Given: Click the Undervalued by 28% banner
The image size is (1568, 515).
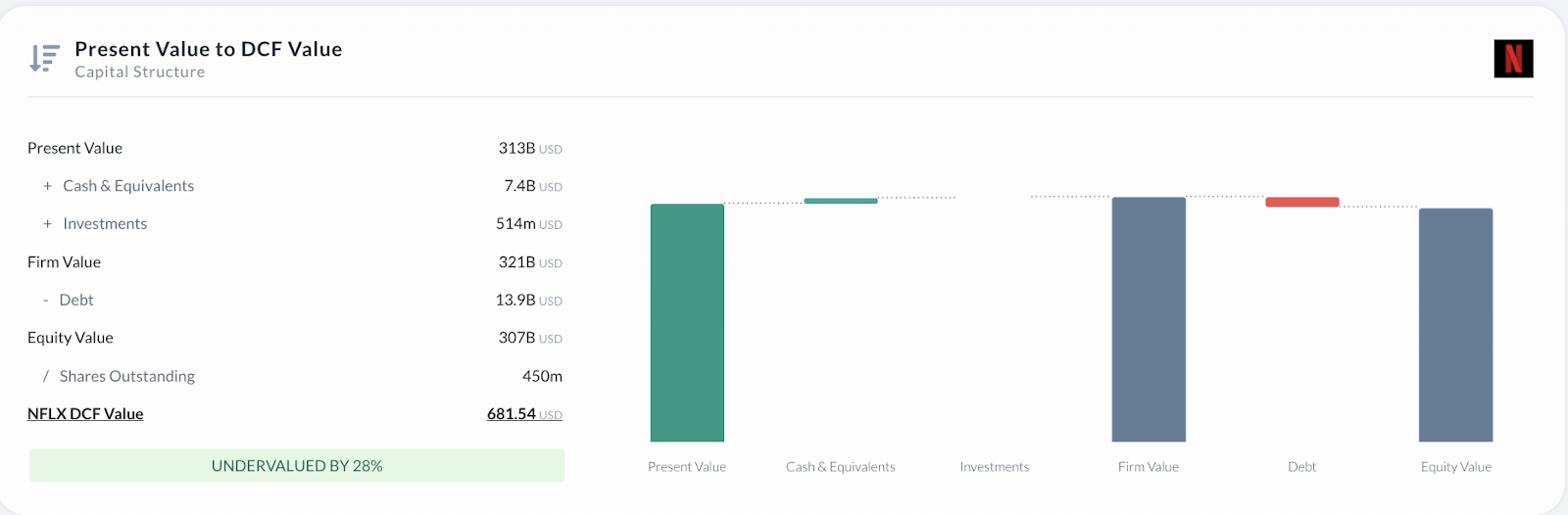Looking at the screenshot, I should tap(297, 466).
